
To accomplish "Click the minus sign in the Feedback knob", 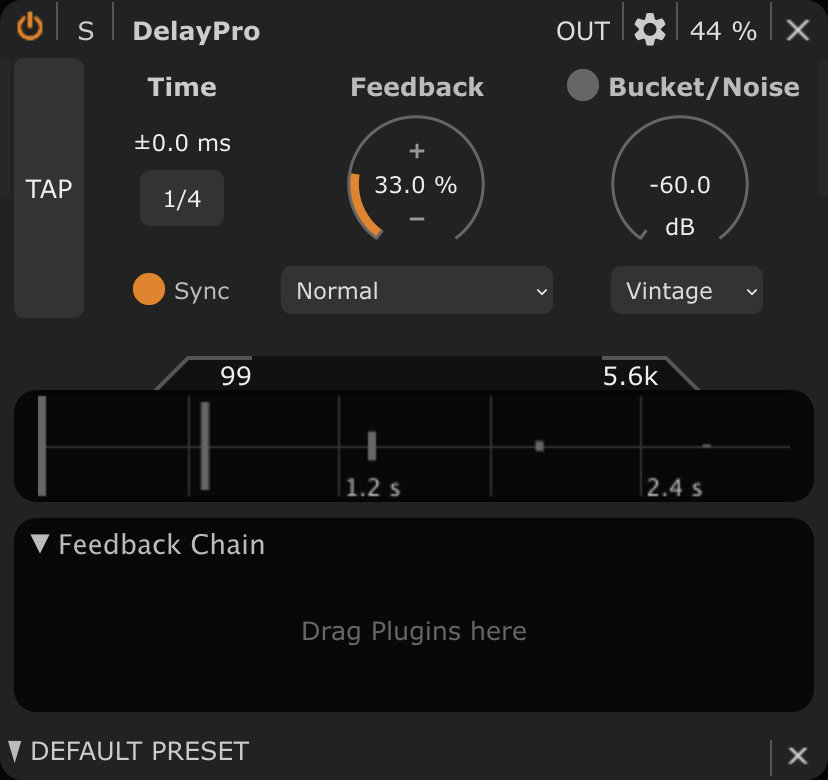I will [x=417, y=219].
